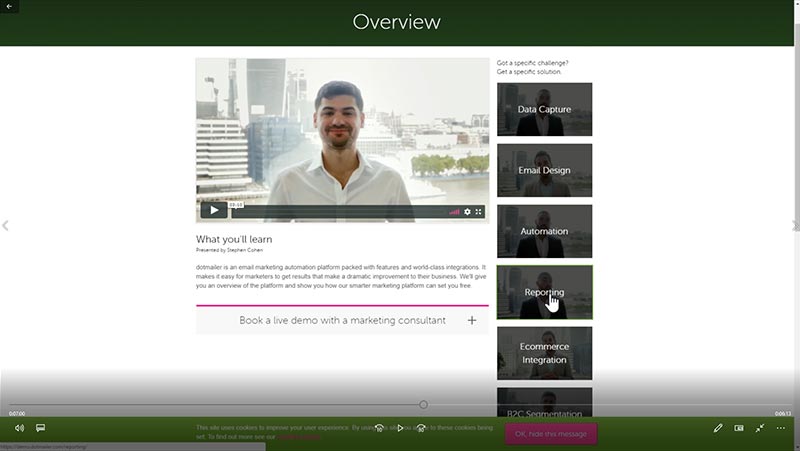This screenshot has height=451, width=800.
Task: Open the Email Design thumbnail
Action: tap(544, 170)
